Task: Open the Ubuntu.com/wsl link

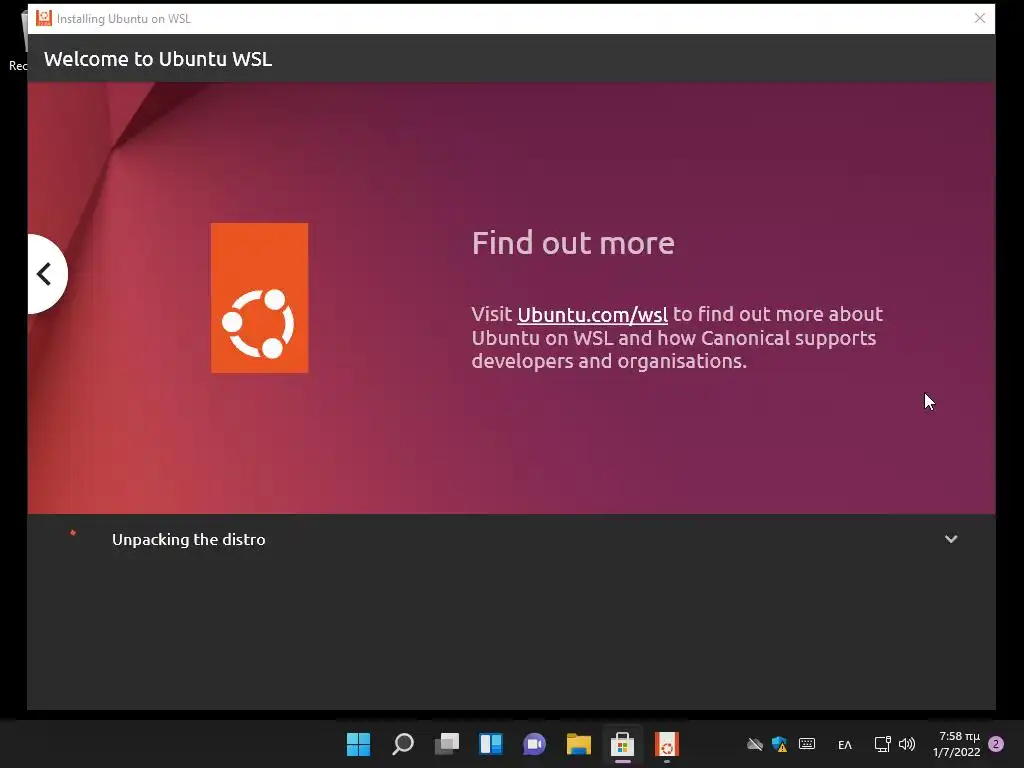Action: 592,315
